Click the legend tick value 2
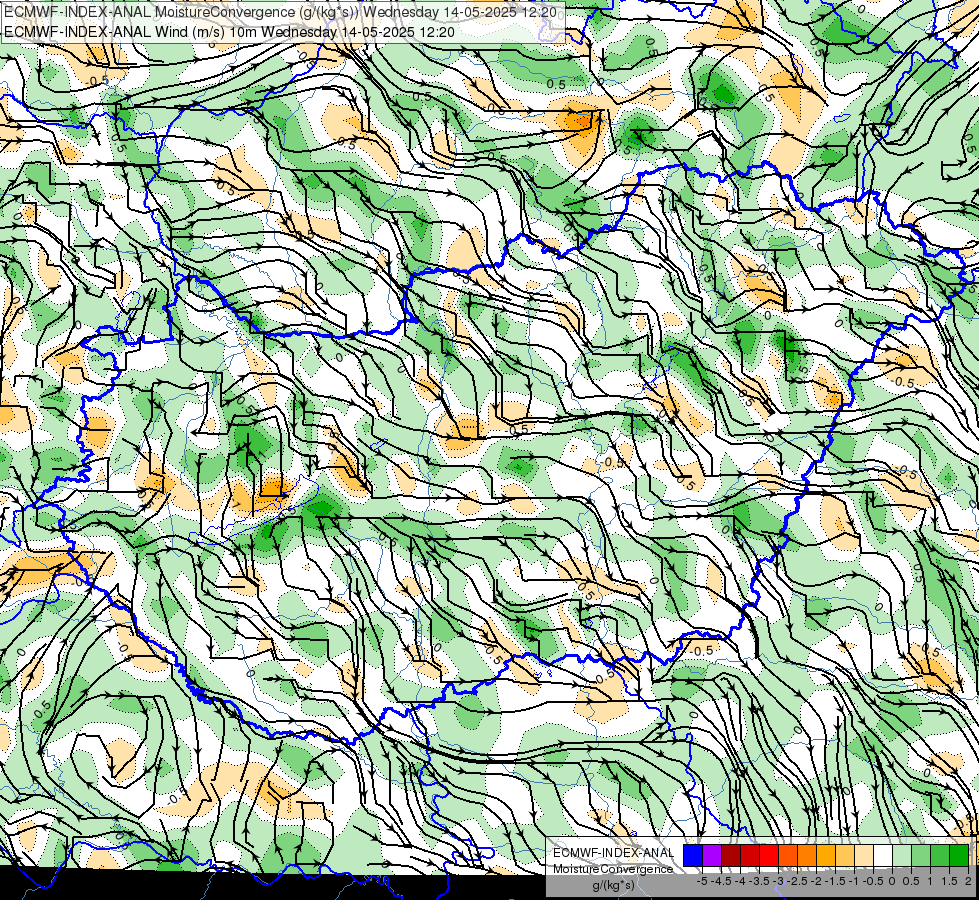The height and width of the screenshot is (900, 979). [x=968, y=881]
